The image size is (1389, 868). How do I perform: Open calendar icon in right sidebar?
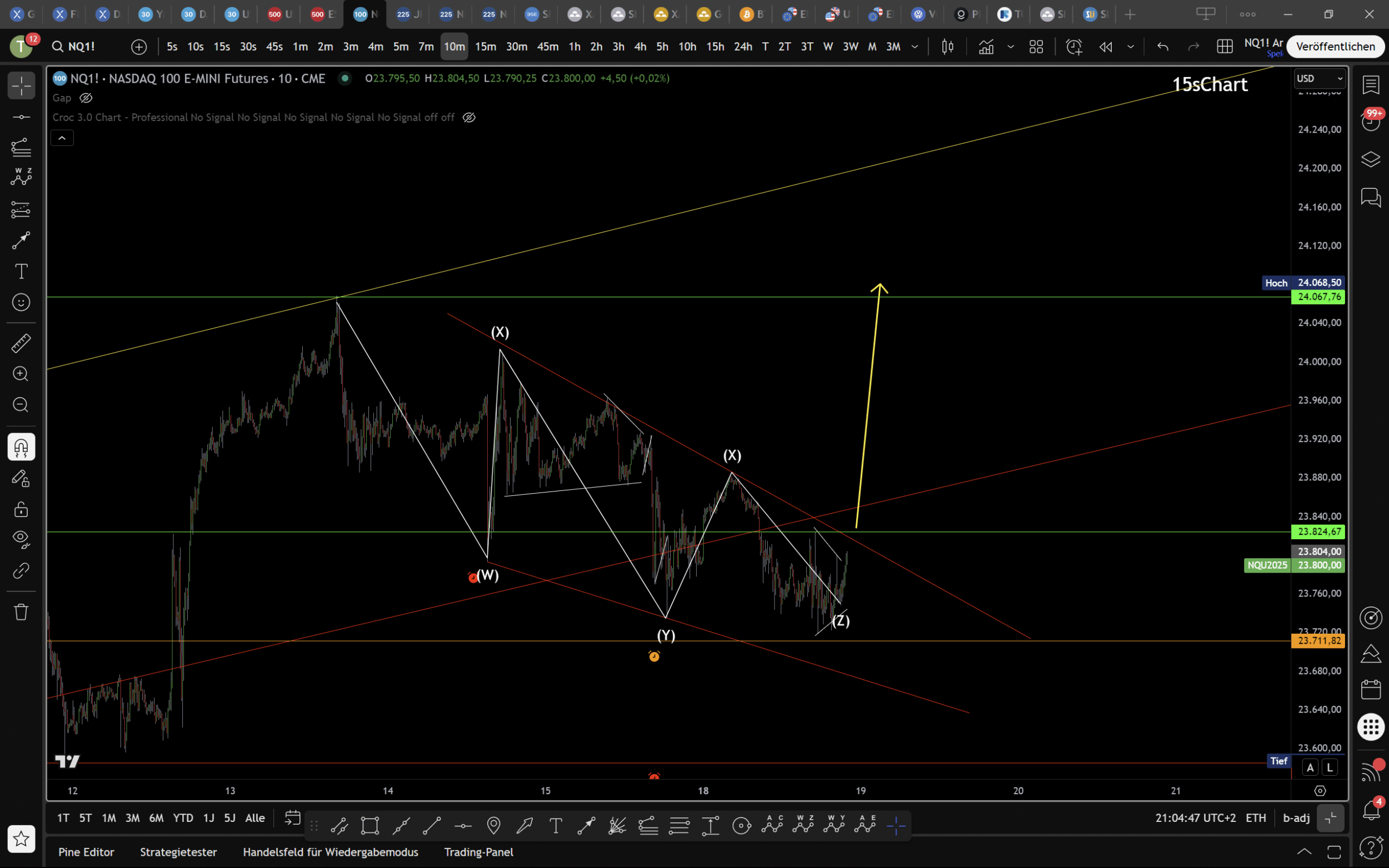tap(1371, 689)
